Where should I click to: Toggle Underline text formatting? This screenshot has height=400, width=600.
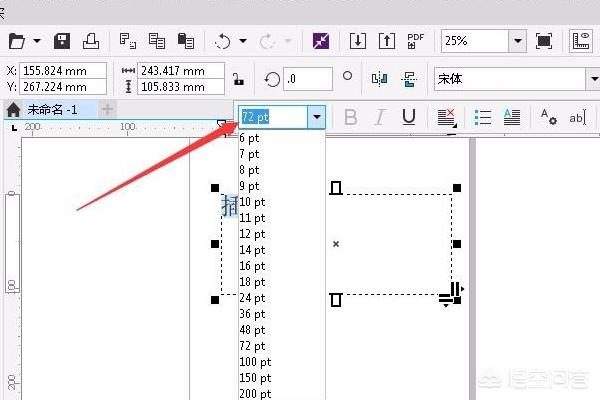coord(409,117)
